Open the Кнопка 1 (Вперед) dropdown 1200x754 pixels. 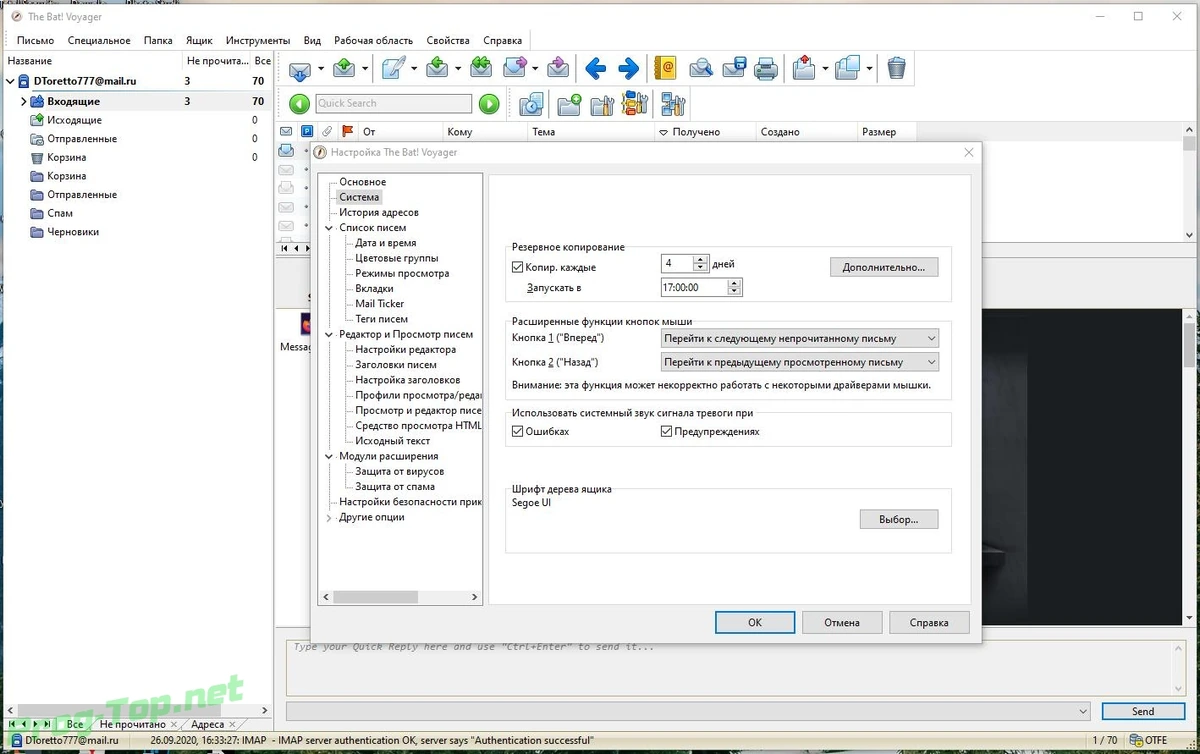(800, 338)
